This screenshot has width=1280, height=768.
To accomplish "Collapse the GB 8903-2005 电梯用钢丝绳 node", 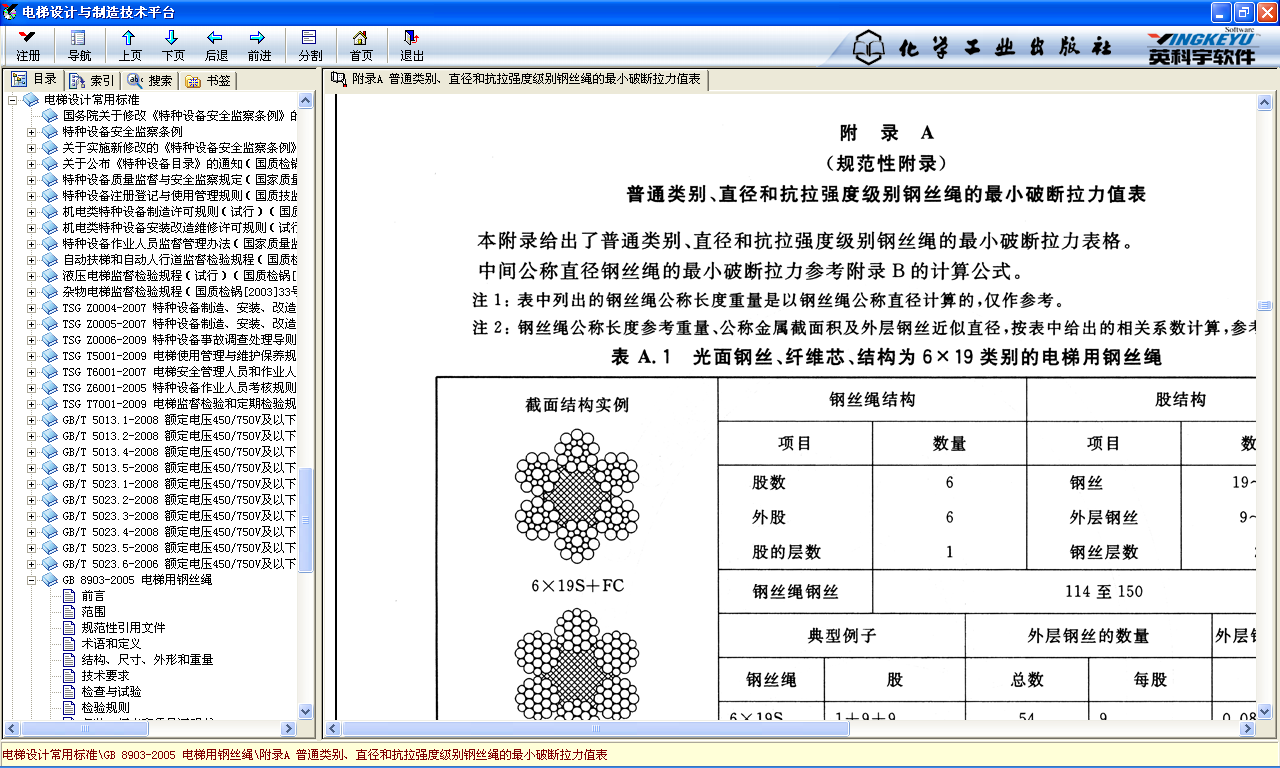I will [31, 580].
